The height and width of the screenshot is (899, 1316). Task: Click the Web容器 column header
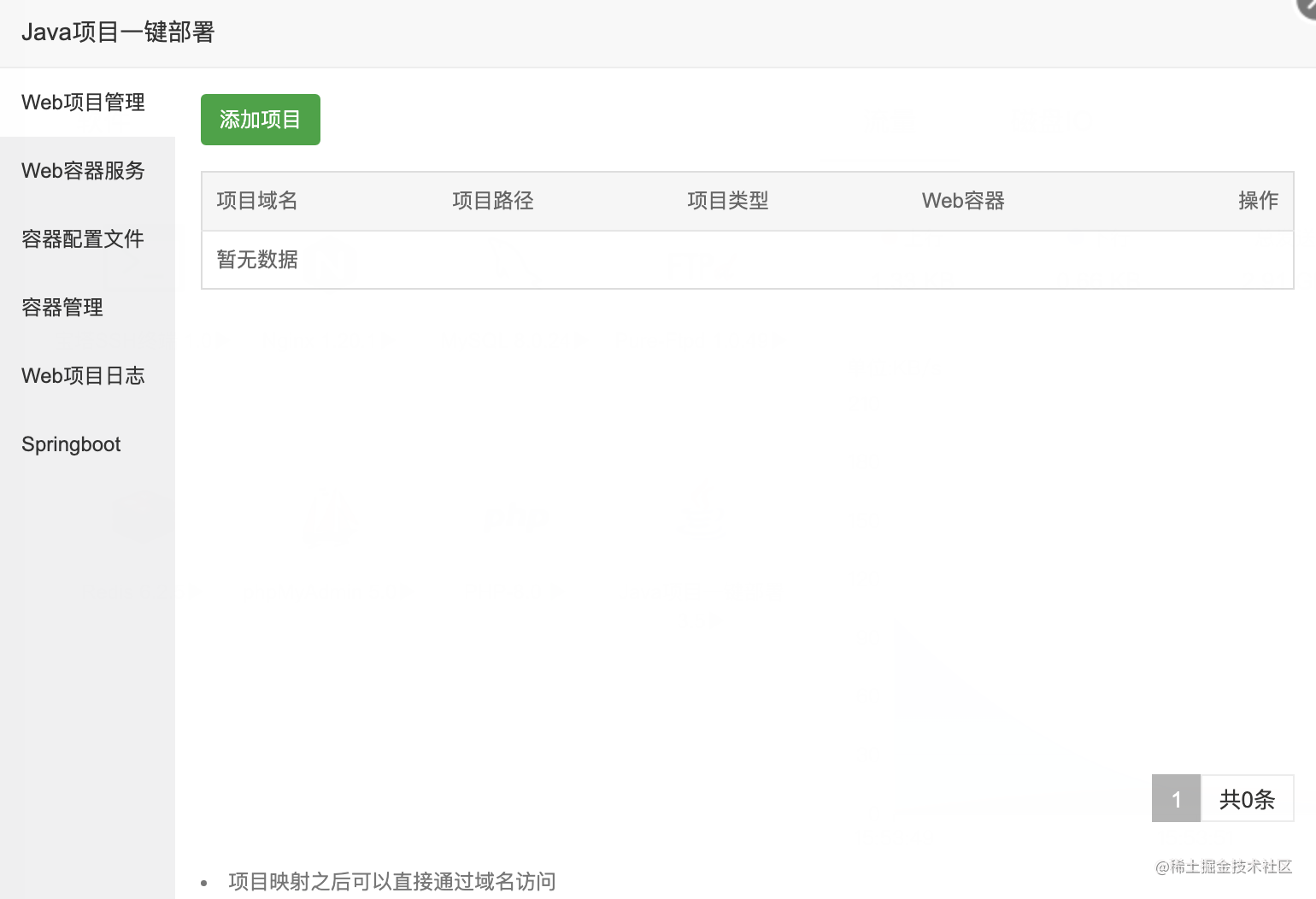pyautogui.click(x=963, y=201)
